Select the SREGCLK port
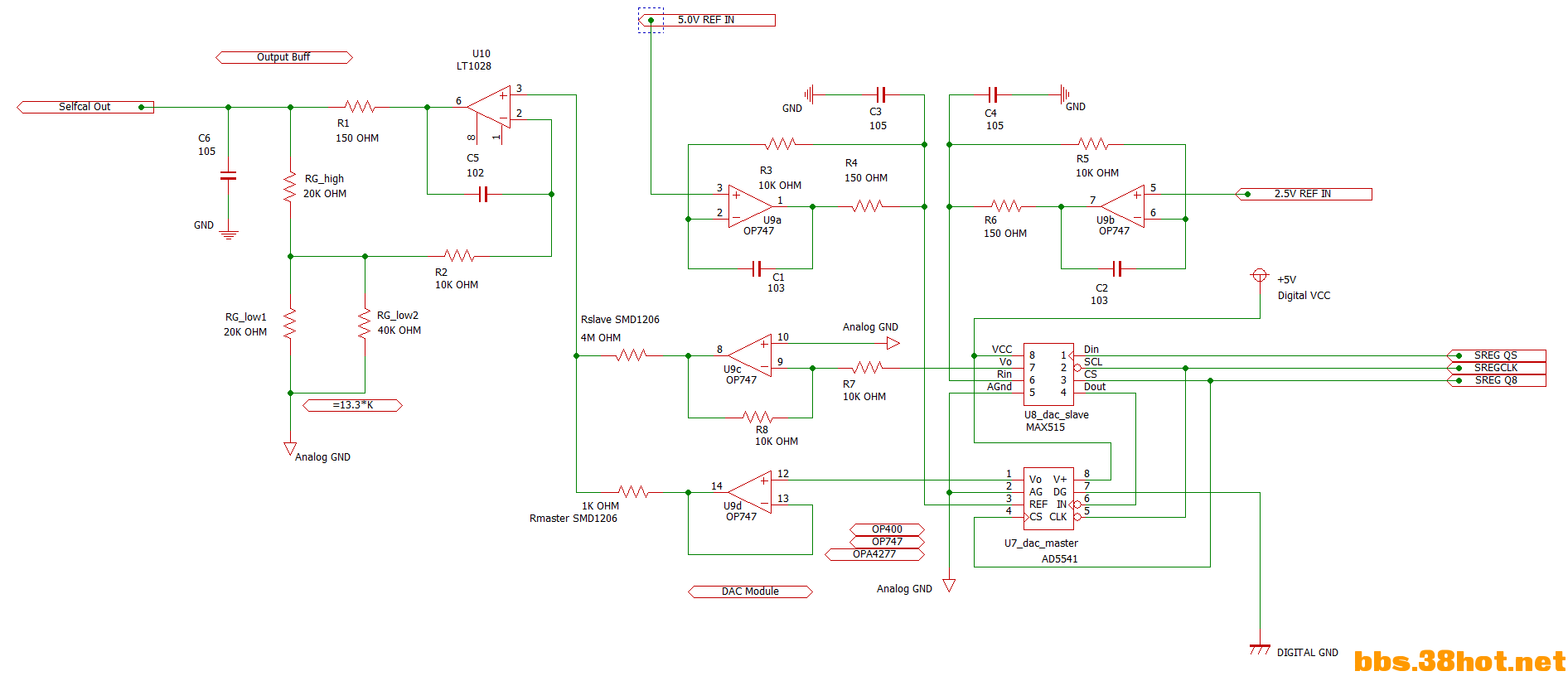The width and height of the screenshot is (1568, 676). coord(1496,368)
